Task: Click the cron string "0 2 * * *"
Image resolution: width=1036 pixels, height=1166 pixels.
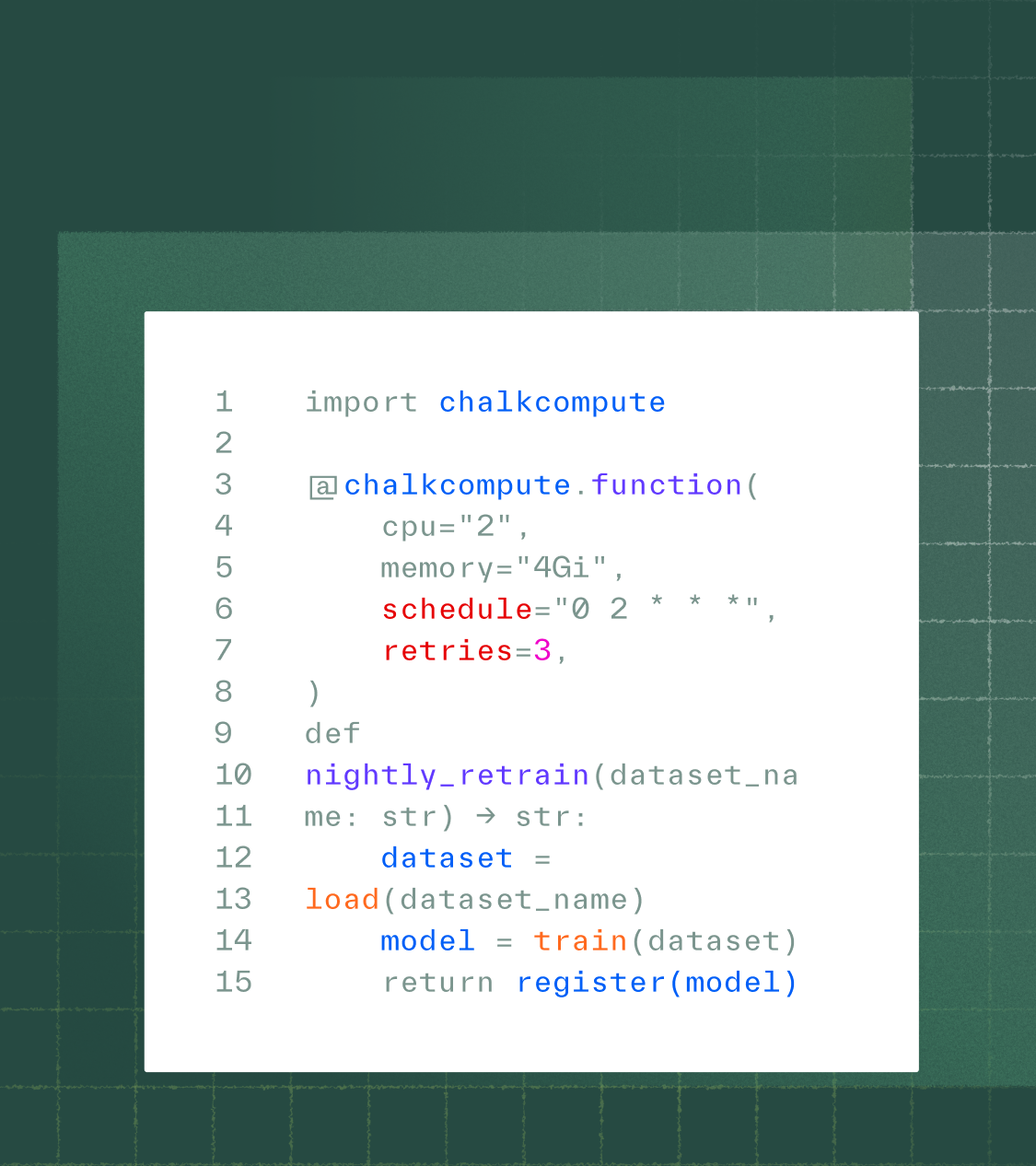Action: click(657, 610)
